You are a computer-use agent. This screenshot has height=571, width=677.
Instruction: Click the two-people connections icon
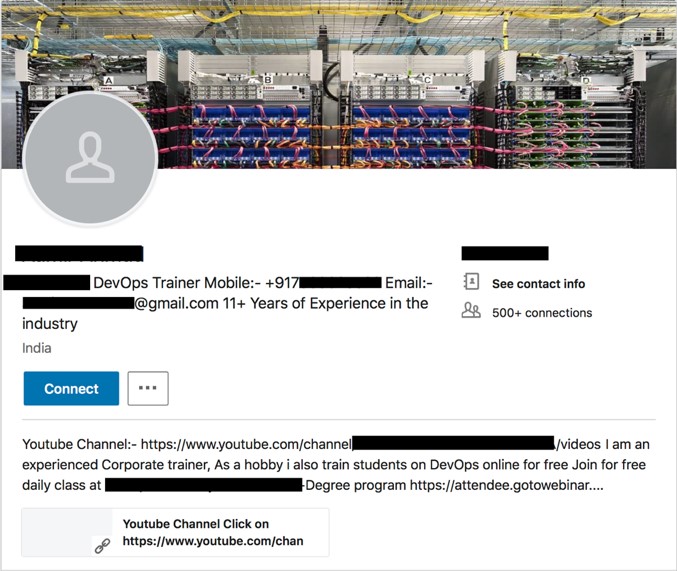(471, 311)
